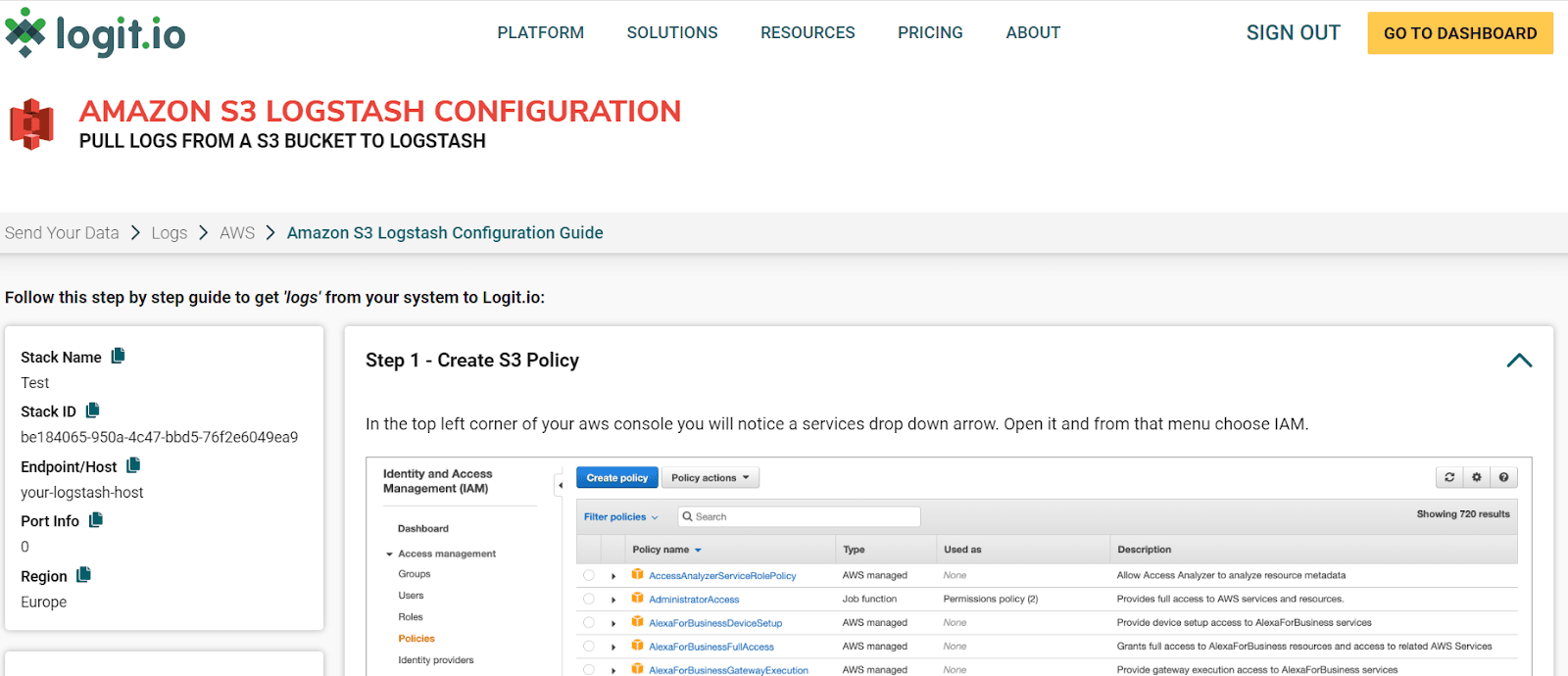Click the policy icon beside AlexaForBusinessDeviceSetup
This screenshot has width=1568, height=676.
coord(637,621)
